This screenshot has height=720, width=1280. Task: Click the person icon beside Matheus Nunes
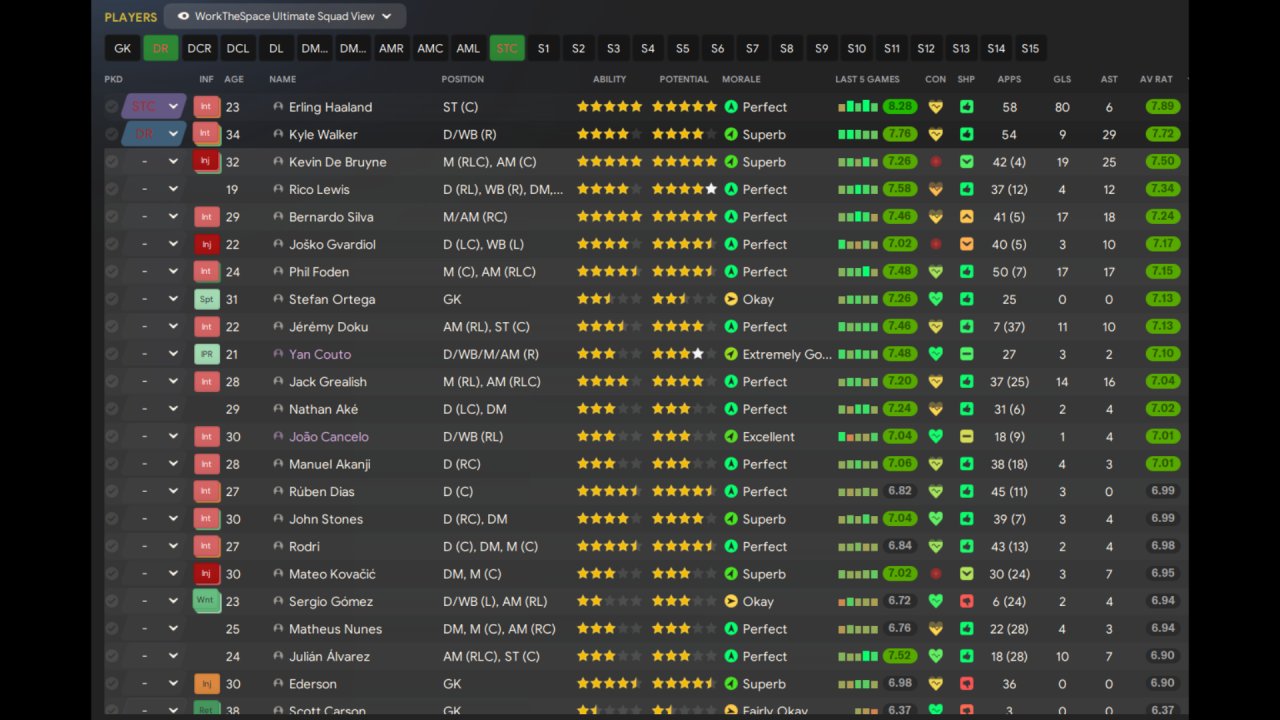tap(278, 629)
